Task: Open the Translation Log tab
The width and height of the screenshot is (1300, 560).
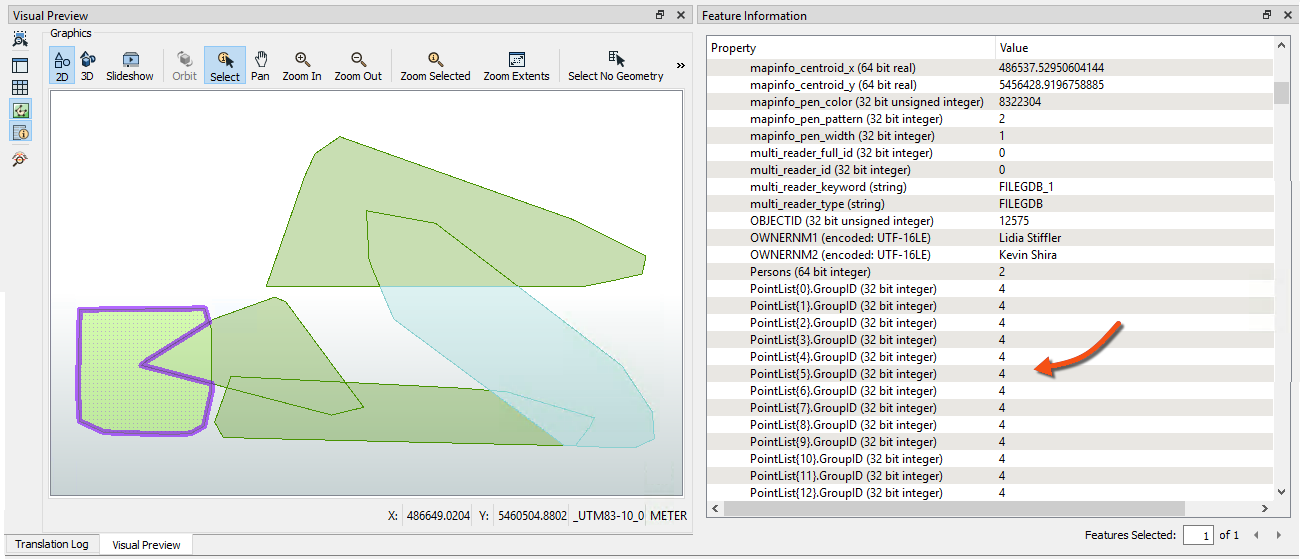Action: [x=52, y=544]
